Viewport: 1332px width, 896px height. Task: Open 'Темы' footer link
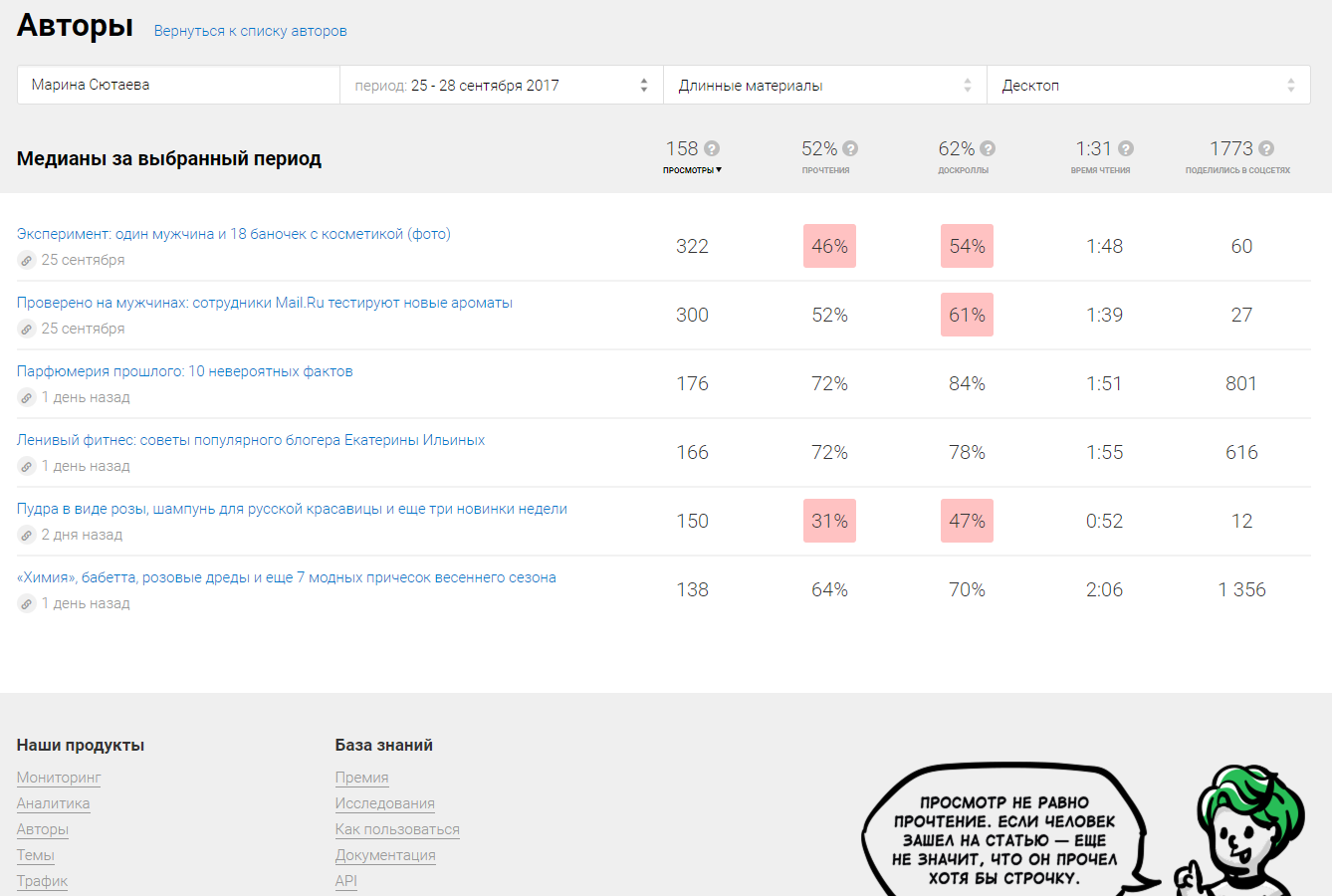pos(36,855)
